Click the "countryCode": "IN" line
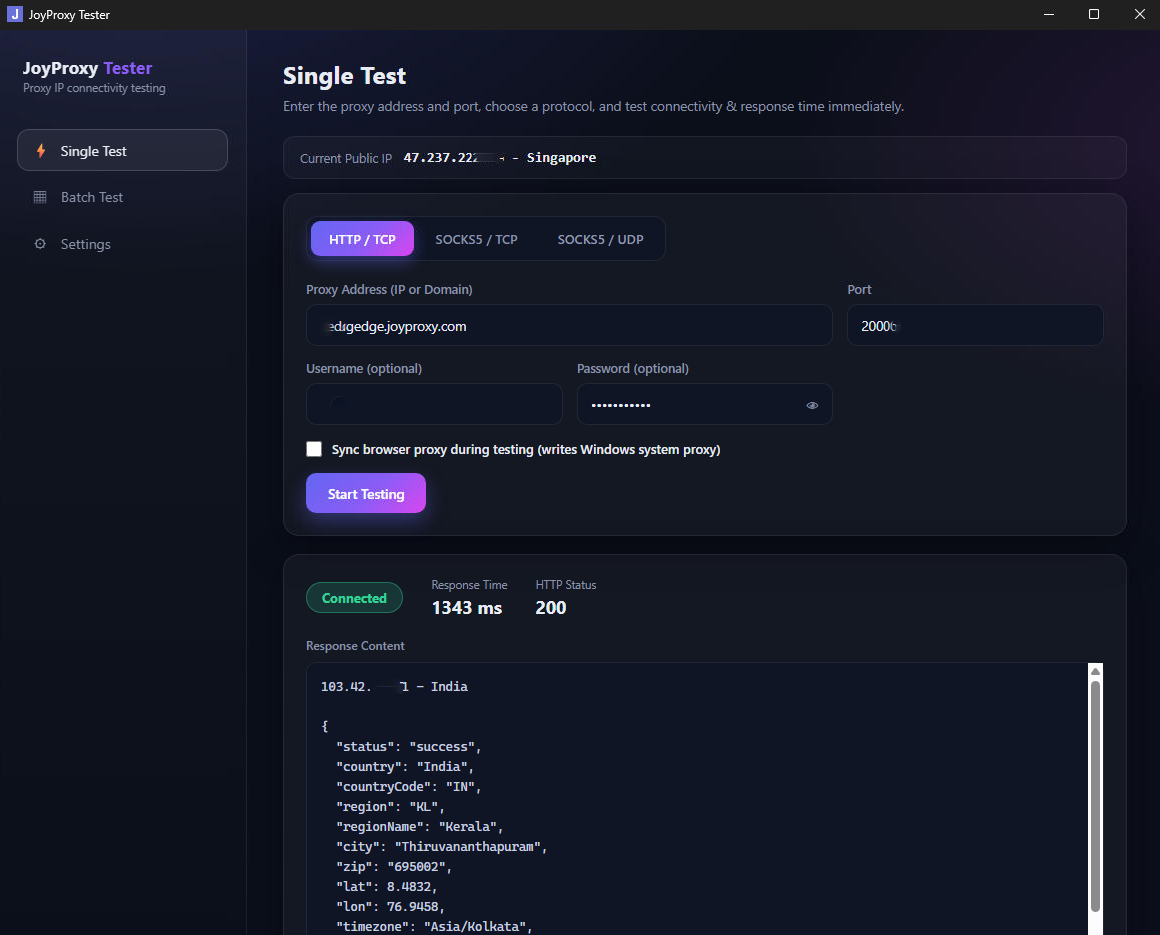The width and height of the screenshot is (1160, 935). pos(408,786)
